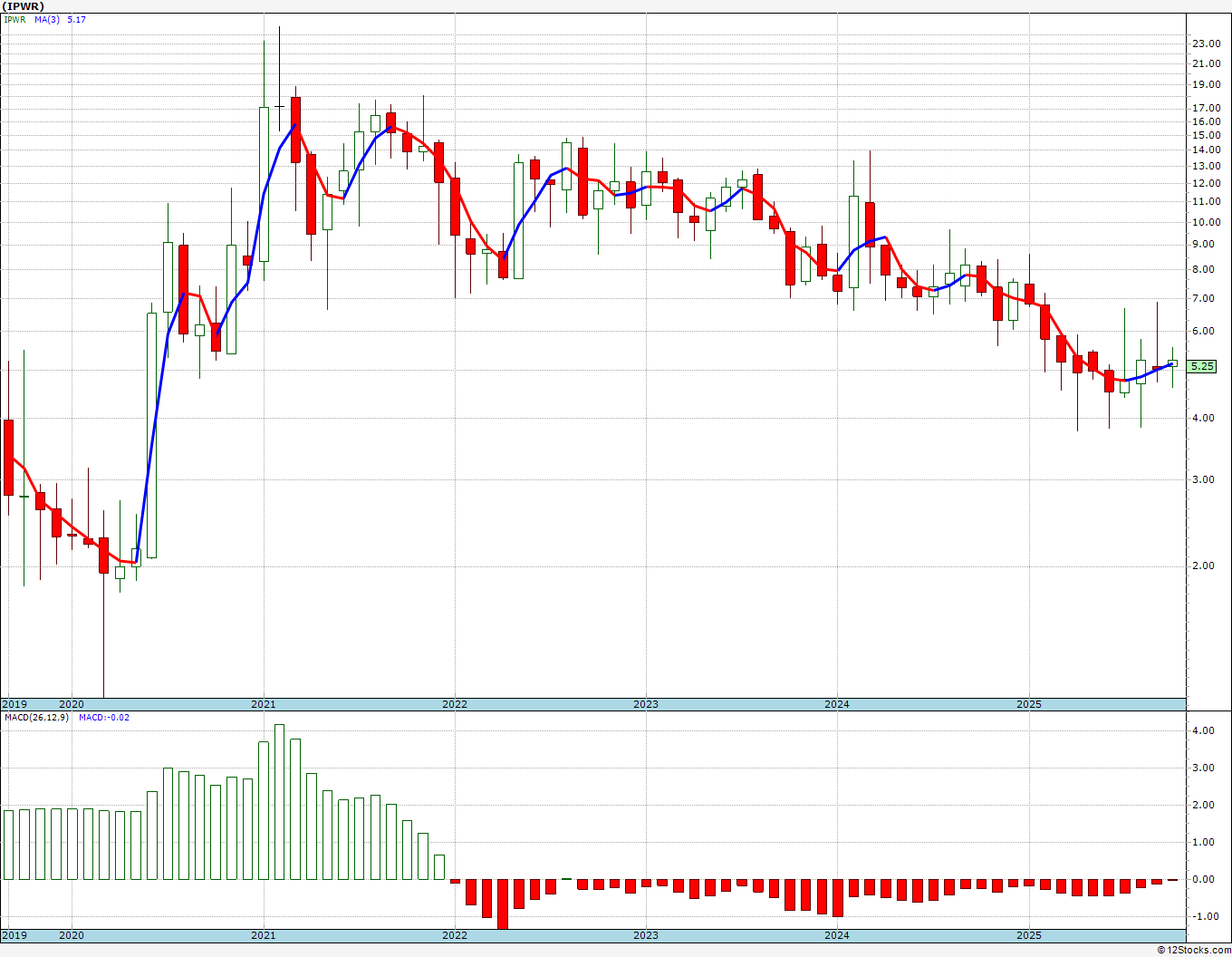Click the 12.00 price axis label
The height and width of the screenshot is (957, 1232).
1206,184
